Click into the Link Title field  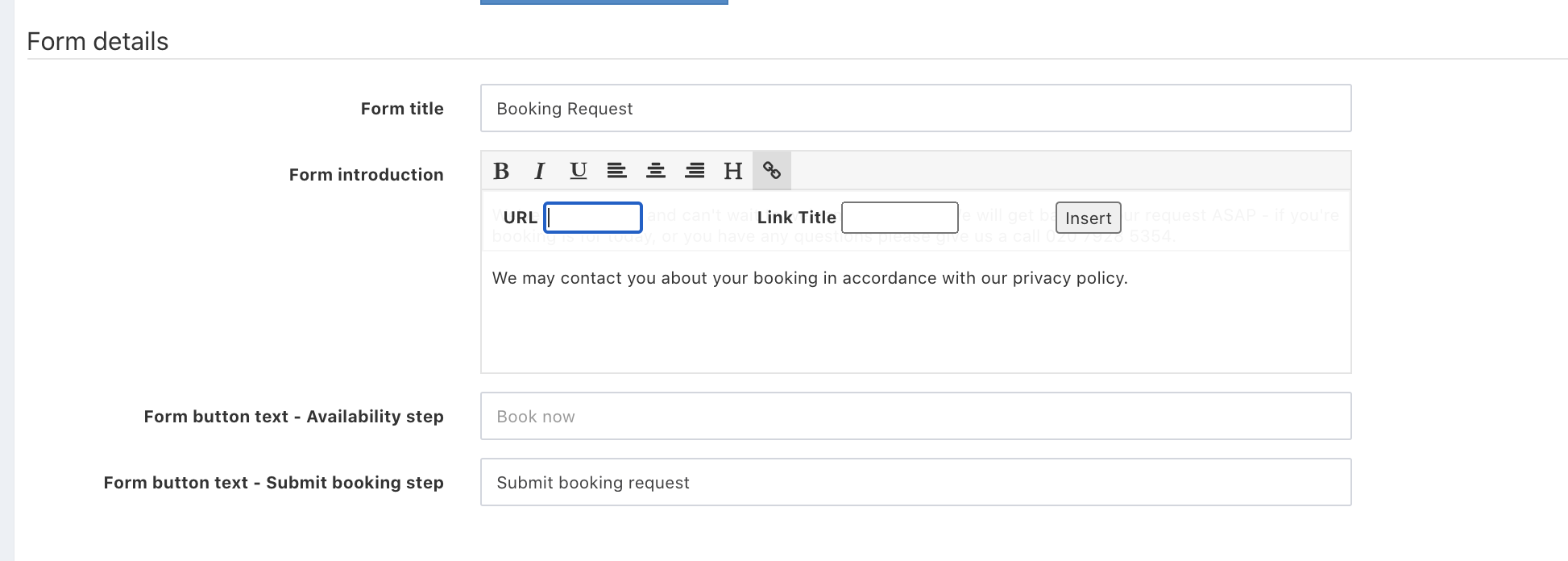tap(899, 218)
